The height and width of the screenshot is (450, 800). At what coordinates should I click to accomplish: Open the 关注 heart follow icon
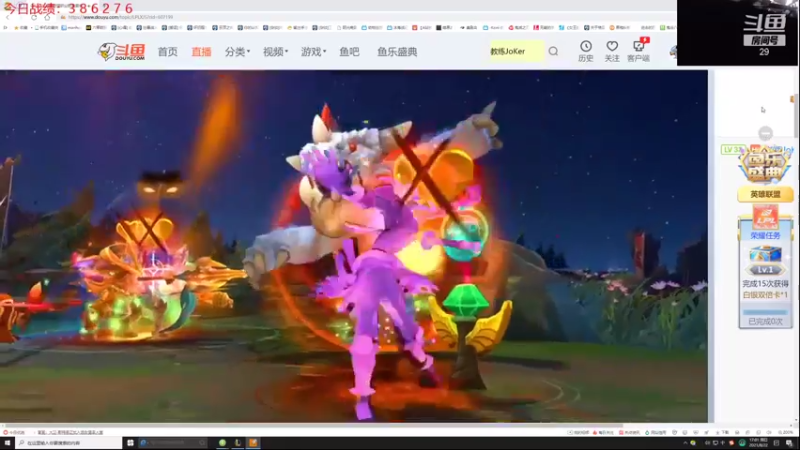612,51
